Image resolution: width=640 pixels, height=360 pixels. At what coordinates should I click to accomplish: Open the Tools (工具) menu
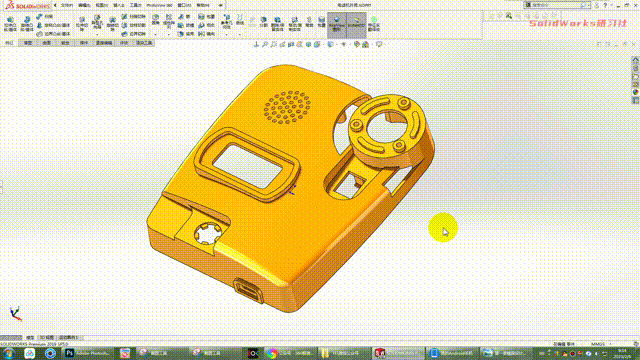click(x=135, y=5)
